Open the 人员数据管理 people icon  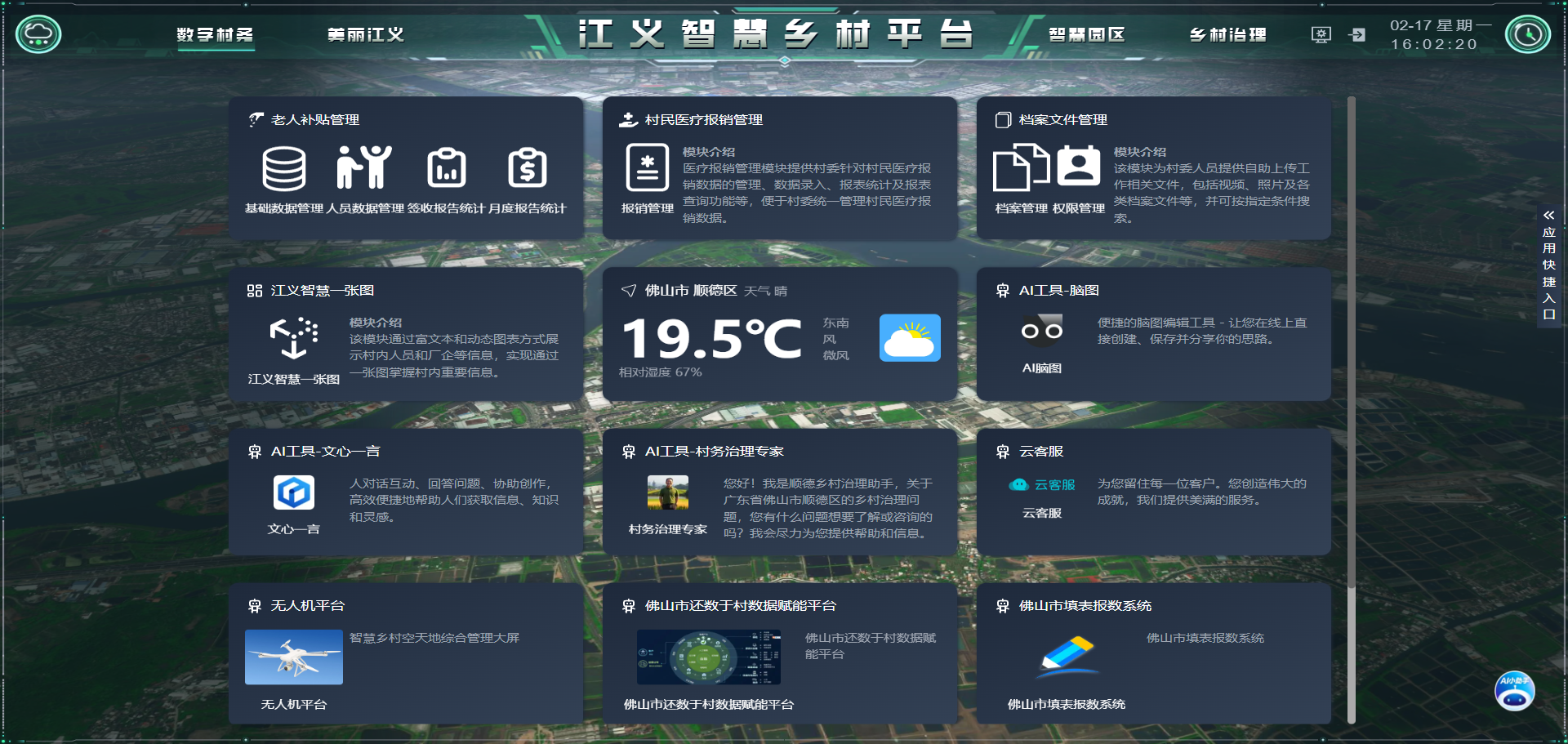pyautogui.click(x=364, y=167)
